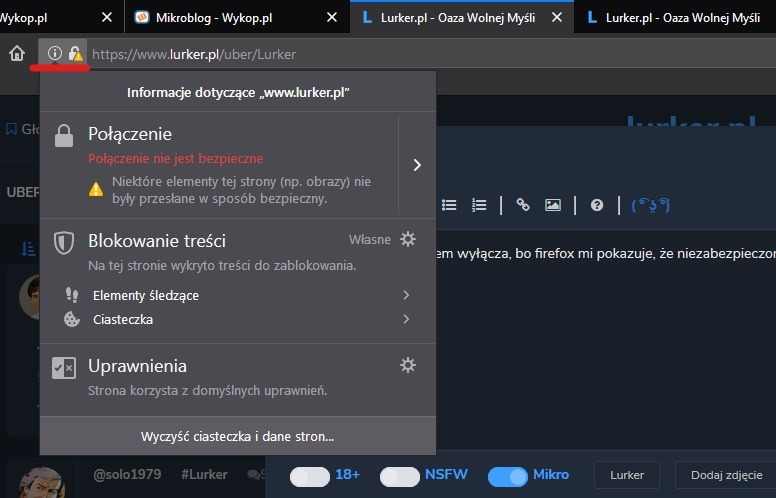The width and height of the screenshot is (776, 498).
Task: Click the bottom user avatar
Action: [42, 483]
